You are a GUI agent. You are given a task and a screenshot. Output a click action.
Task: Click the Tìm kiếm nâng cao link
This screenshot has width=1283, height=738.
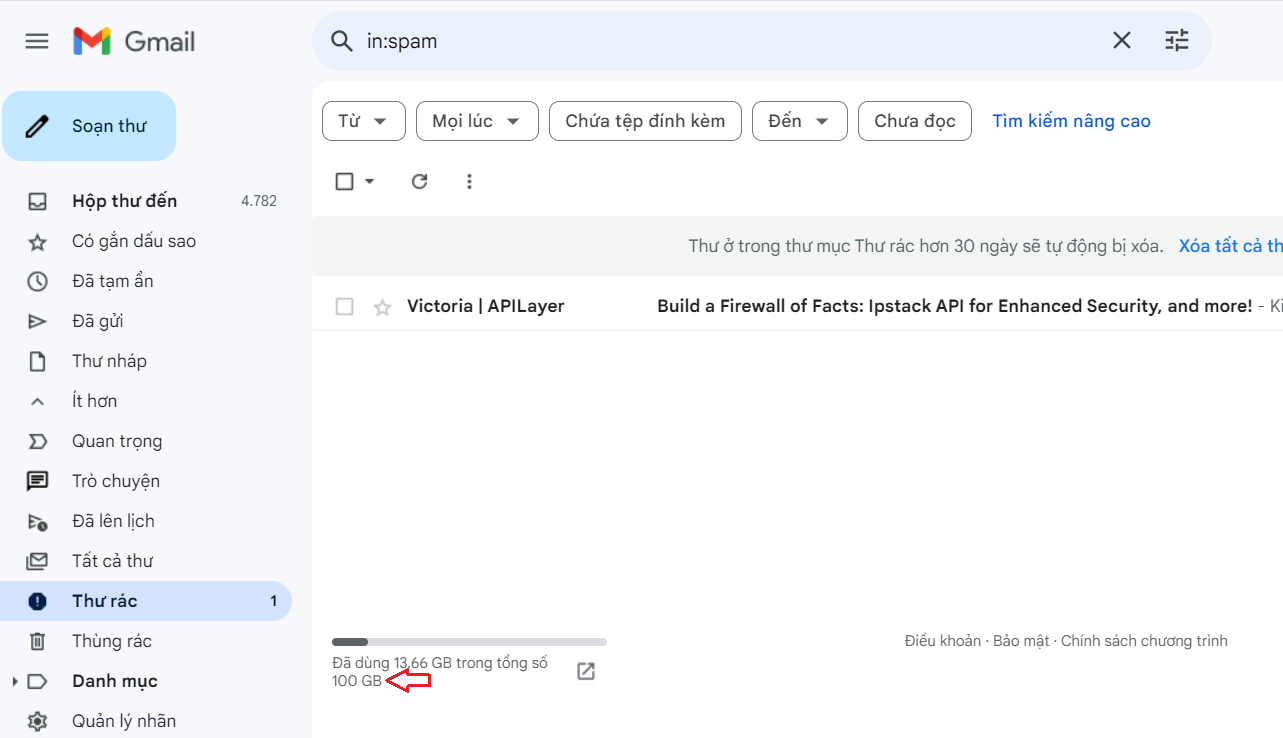[1071, 120]
